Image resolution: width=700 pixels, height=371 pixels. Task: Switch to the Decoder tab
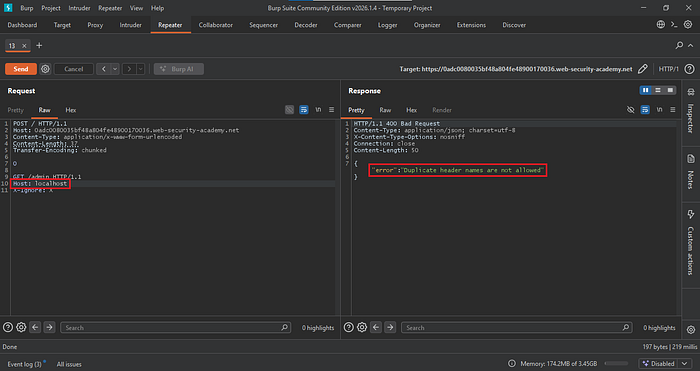[306, 25]
